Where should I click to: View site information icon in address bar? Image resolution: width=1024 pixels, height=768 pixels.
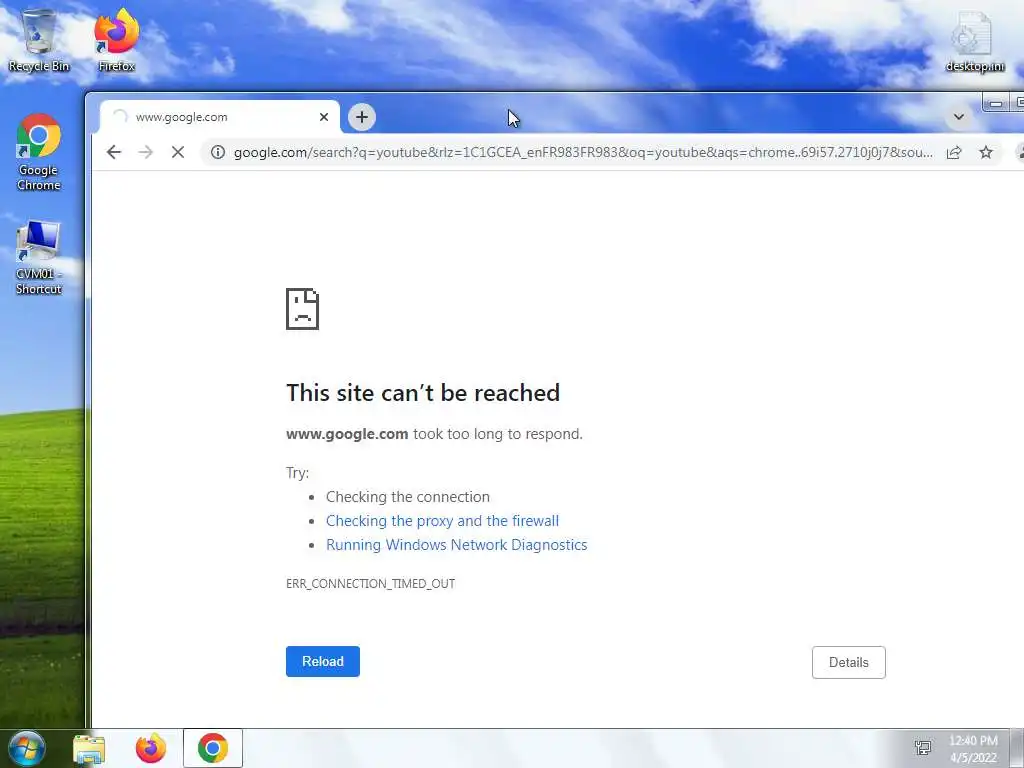coord(218,152)
